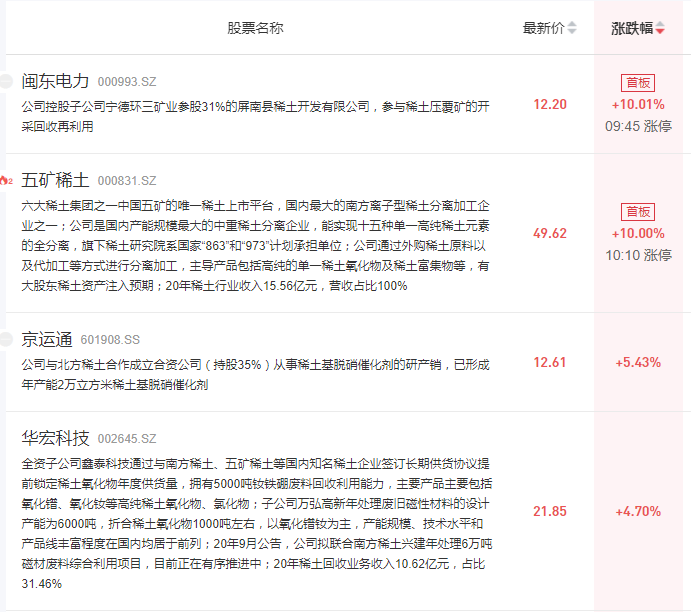Click 京运通 description about 北方稀土合作
Viewport: 691px width, 612px height.
coord(256,375)
